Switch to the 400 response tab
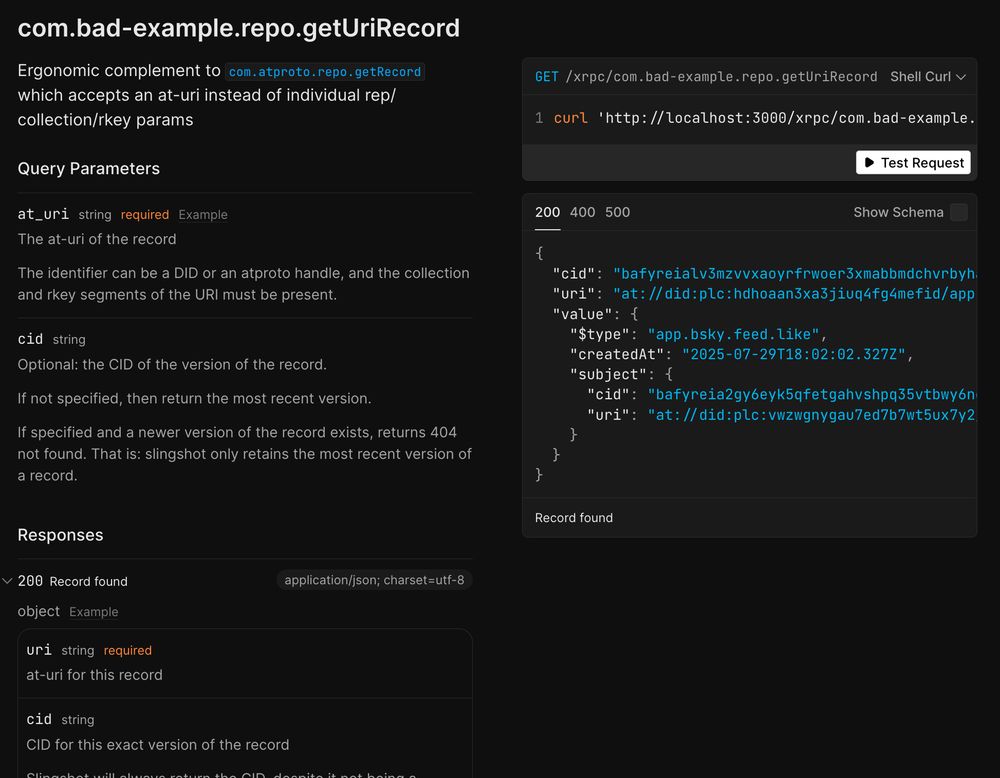The image size is (1000, 778). tap(582, 212)
